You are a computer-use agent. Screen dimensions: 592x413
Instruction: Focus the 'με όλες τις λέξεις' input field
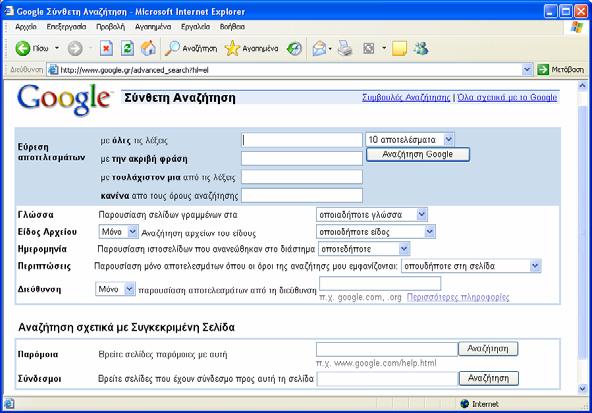[x=302, y=140]
